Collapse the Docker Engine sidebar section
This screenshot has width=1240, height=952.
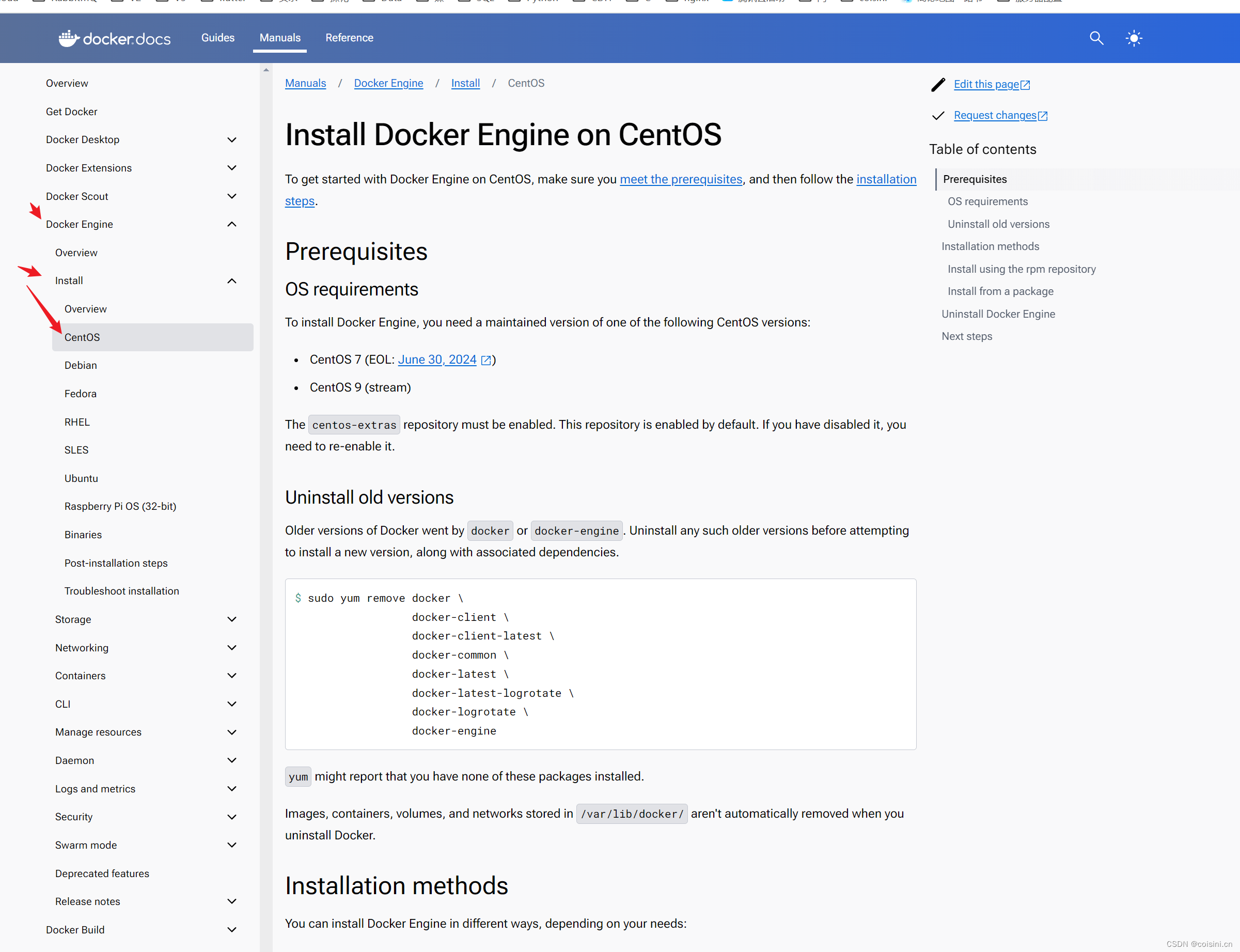tap(232, 224)
